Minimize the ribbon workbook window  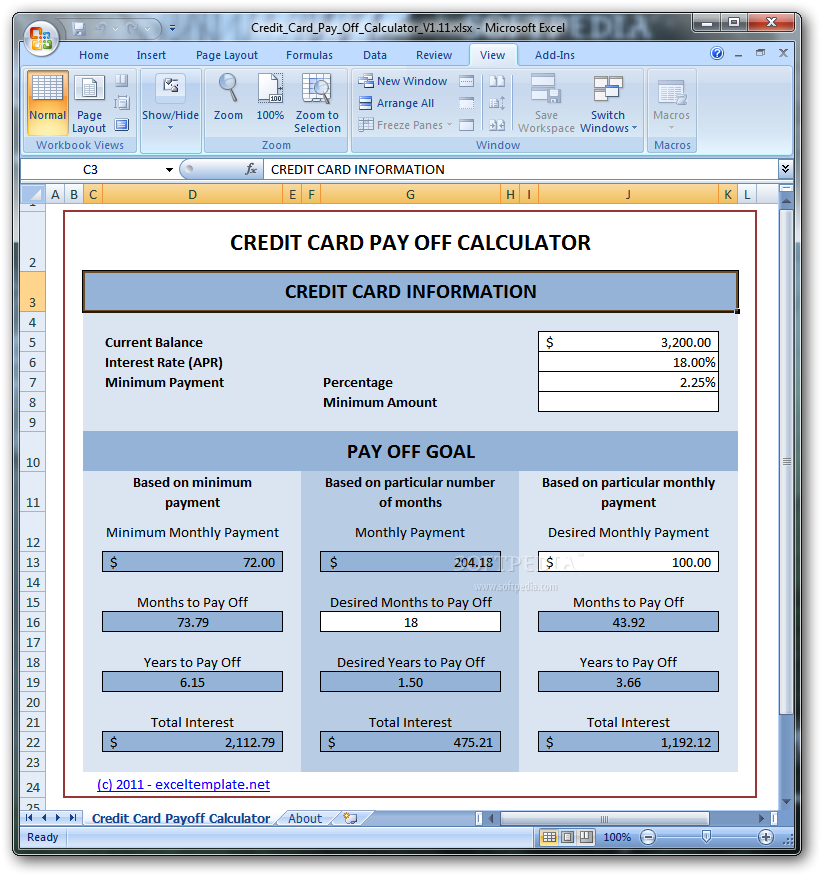[x=739, y=54]
